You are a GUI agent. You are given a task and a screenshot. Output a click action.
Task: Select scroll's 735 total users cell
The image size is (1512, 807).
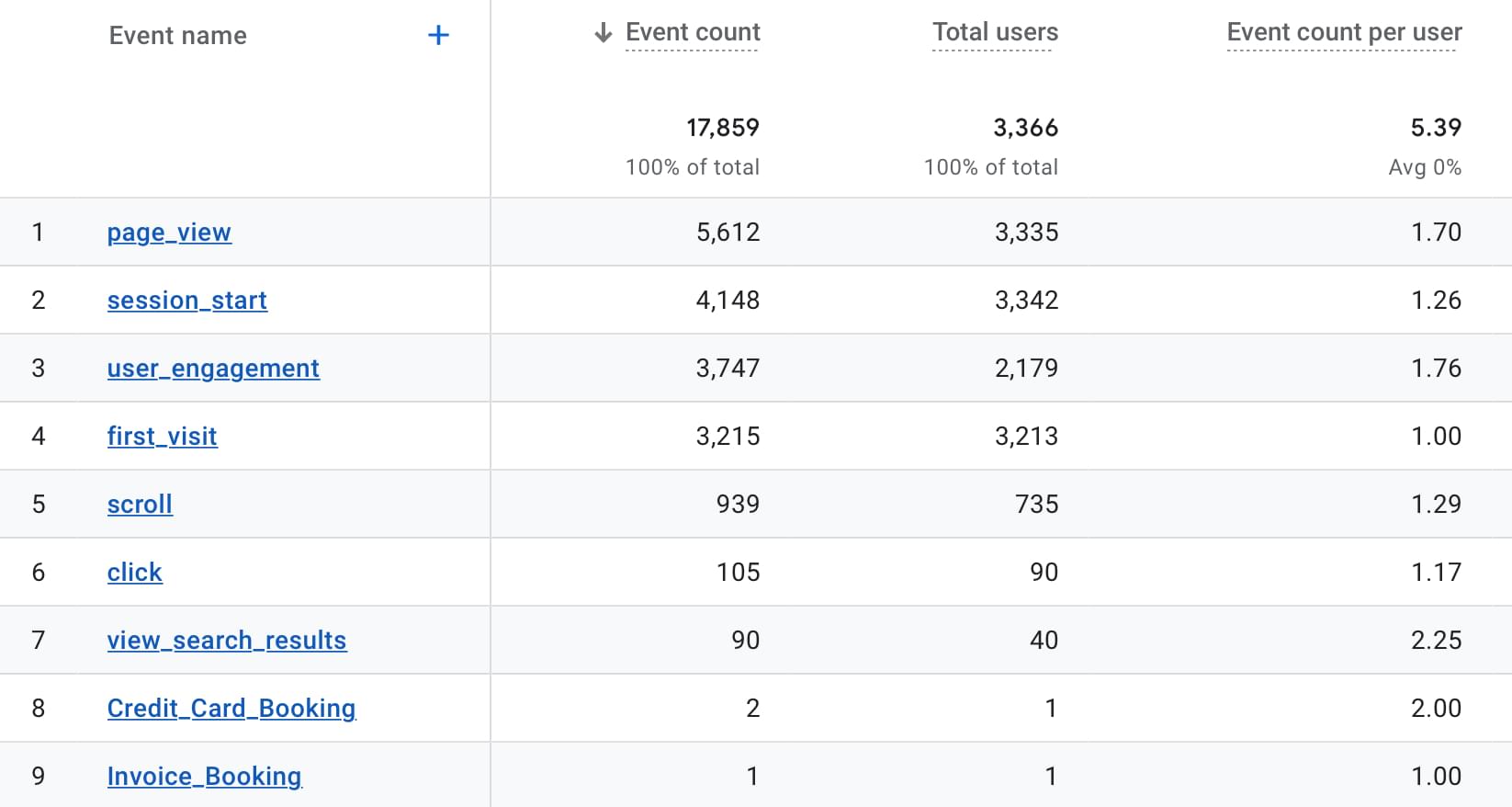(x=1036, y=505)
